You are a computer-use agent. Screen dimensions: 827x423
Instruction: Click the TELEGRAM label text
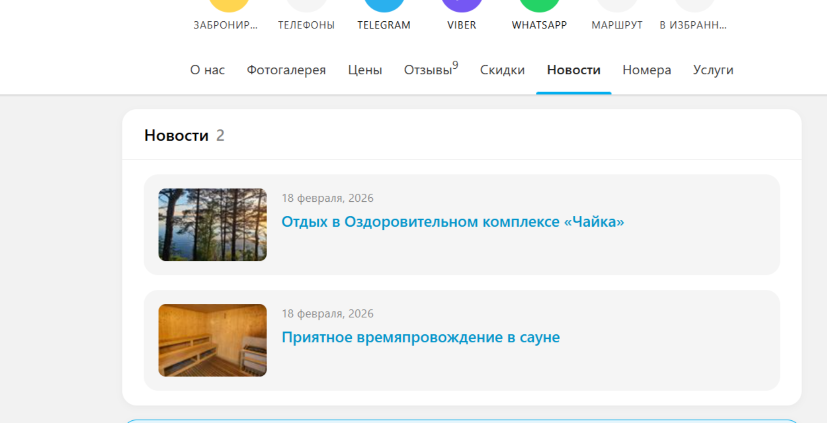pos(384,25)
